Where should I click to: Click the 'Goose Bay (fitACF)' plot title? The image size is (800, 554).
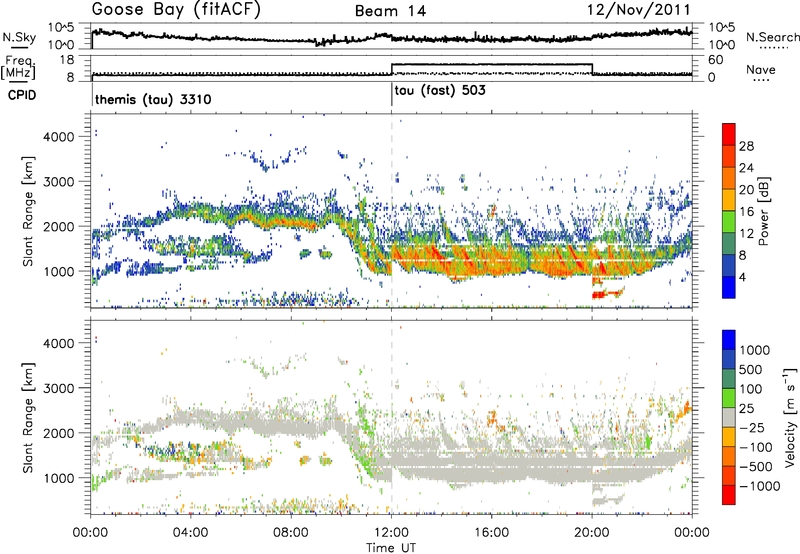[177, 9]
